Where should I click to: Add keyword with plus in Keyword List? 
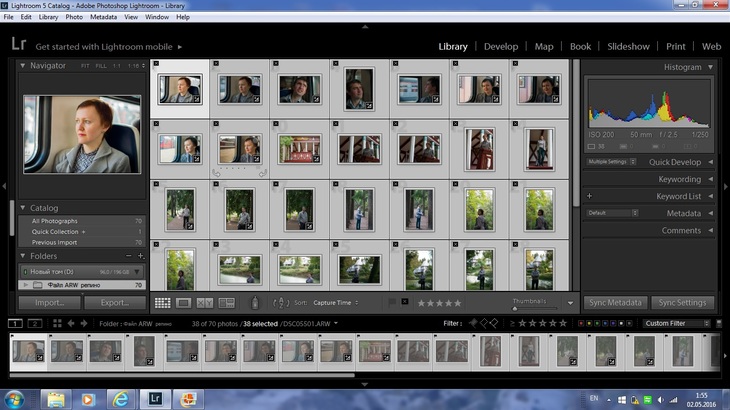589,196
